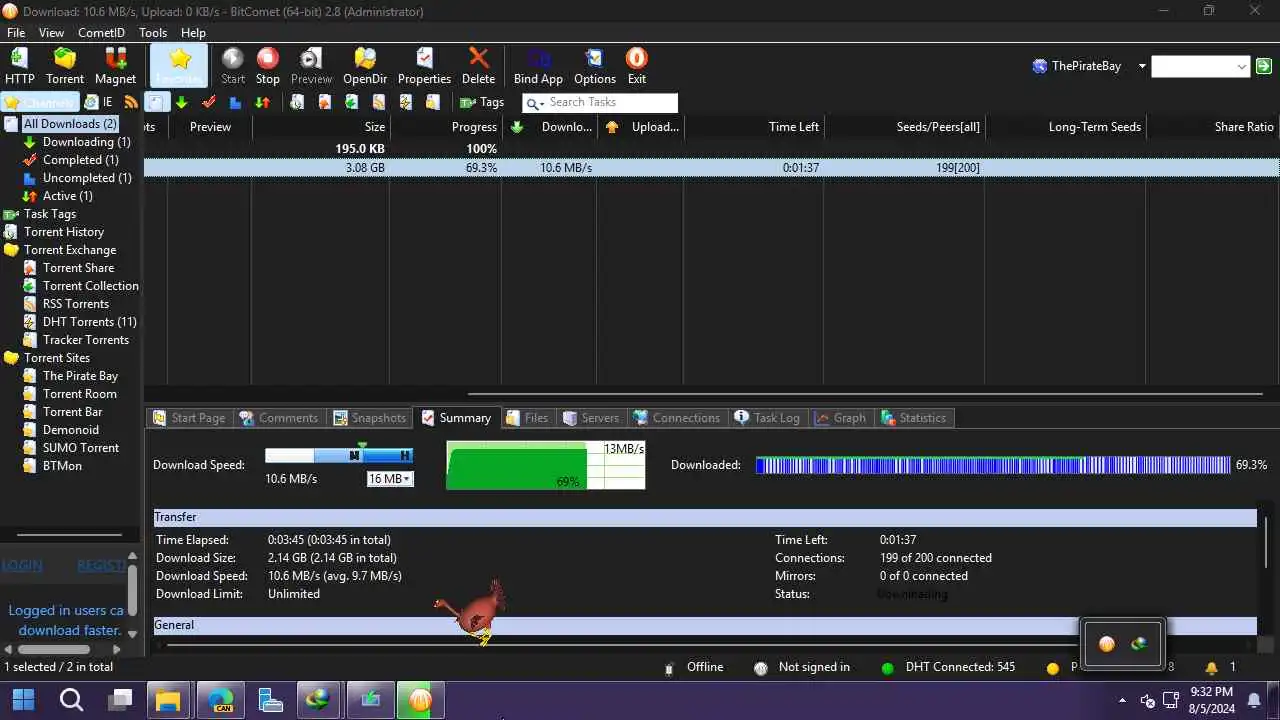Screen dimensions: 1280x720
Task: Click the Downloaded pieces progress bar
Action: click(993, 465)
